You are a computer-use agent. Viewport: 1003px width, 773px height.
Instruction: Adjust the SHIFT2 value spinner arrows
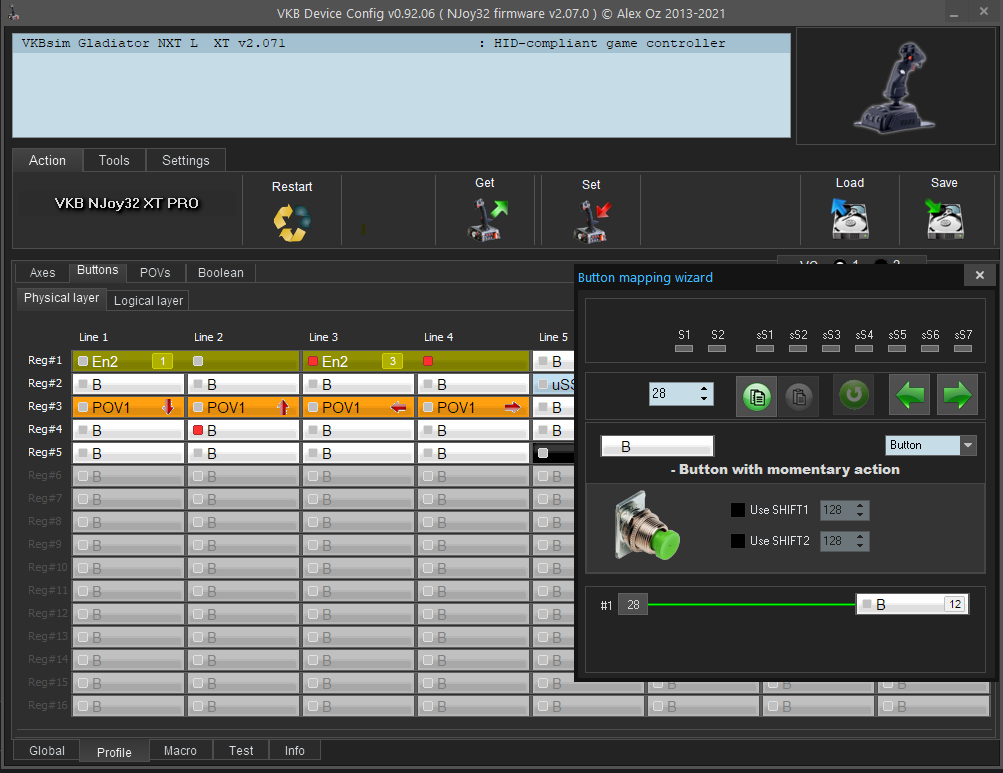860,541
